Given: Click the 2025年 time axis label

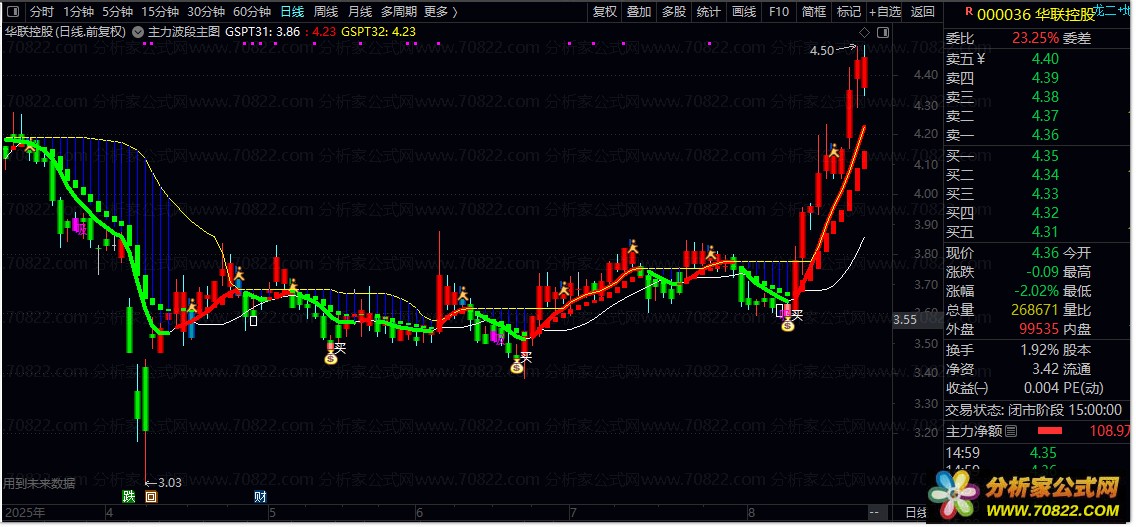Looking at the screenshot, I should pyautogui.click(x=25, y=513).
